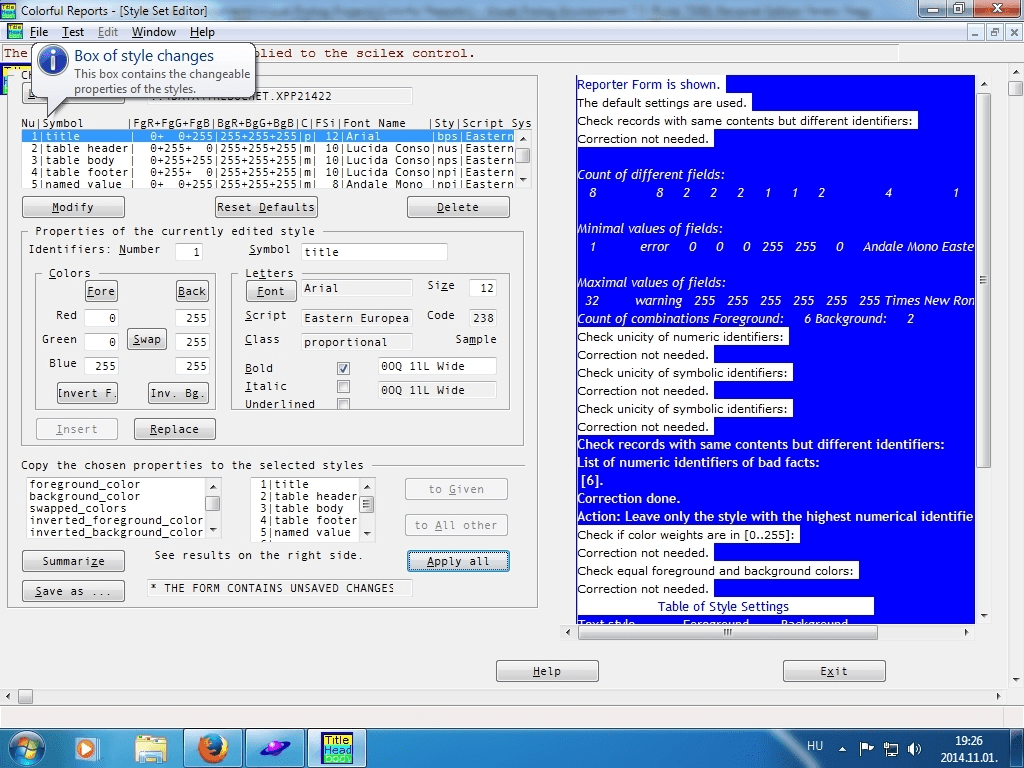Click the identifier Number field
This screenshot has height=768, width=1024.
coord(188,252)
